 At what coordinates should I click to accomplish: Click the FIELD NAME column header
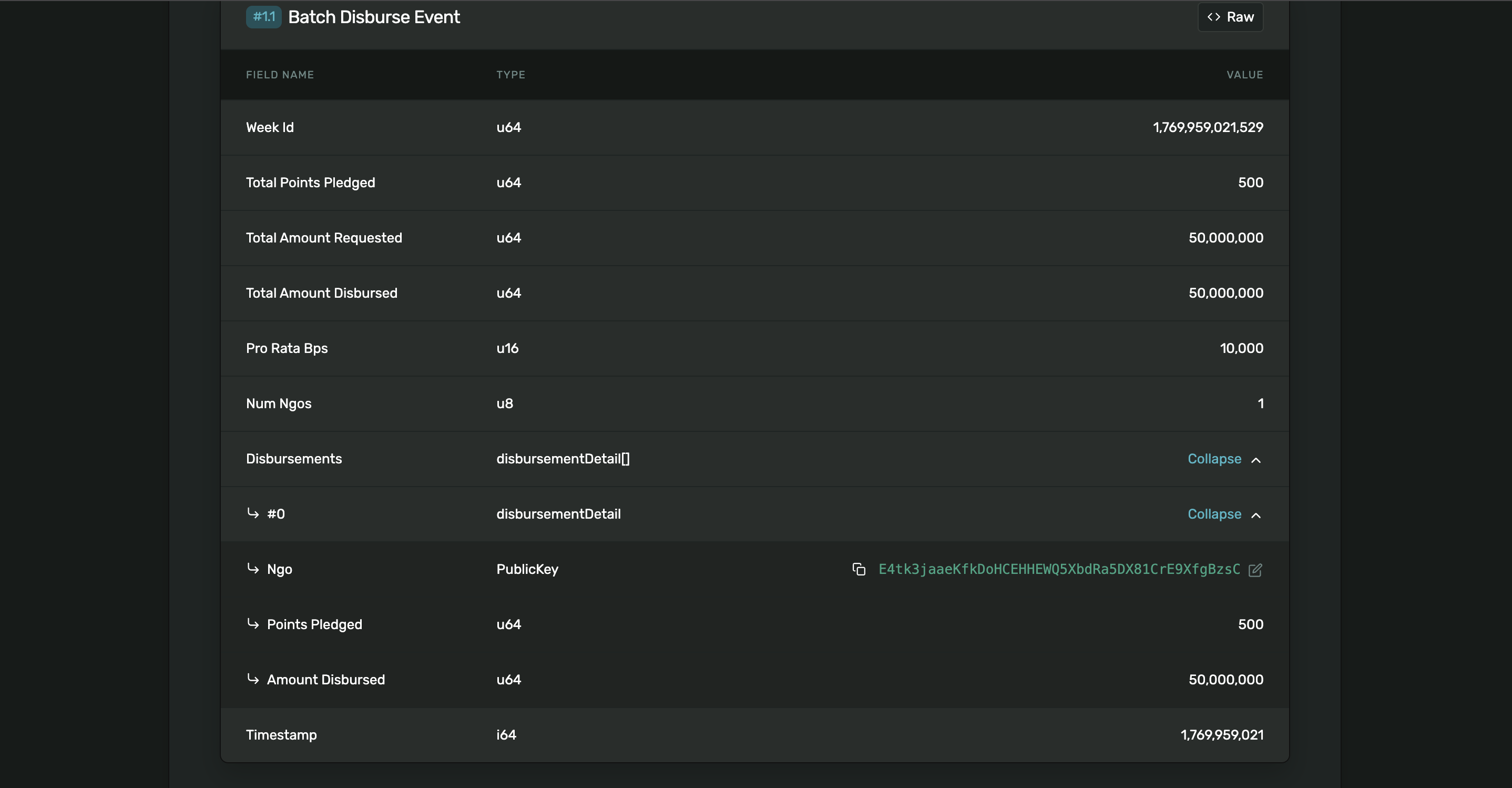point(280,75)
